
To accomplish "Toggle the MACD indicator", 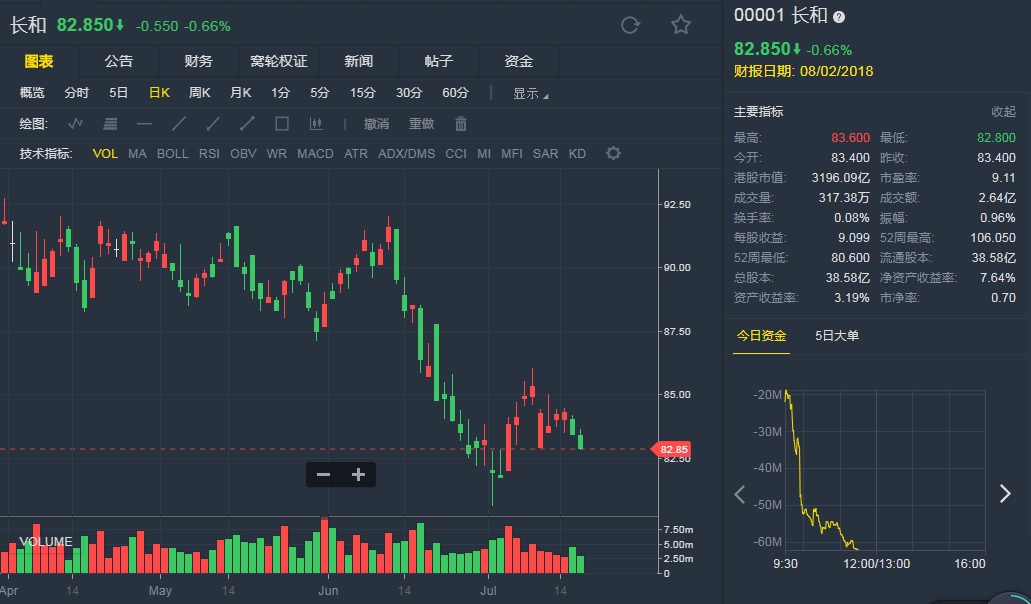I will tap(315, 154).
